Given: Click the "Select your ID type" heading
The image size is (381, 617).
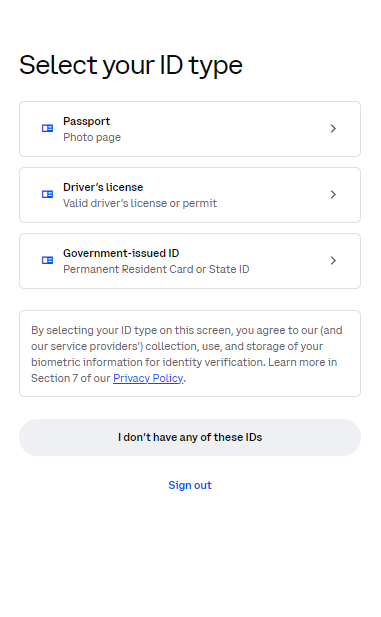Looking at the screenshot, I should pyautogui.click(x=131, y=65).
